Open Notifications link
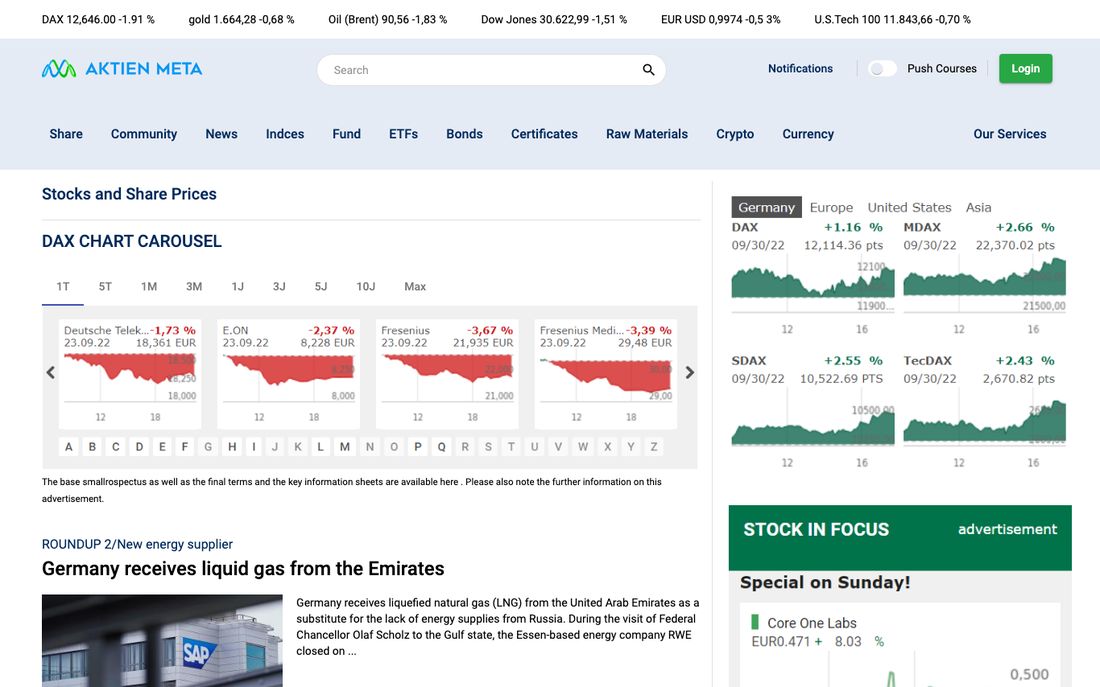The image size is (1100, 687). 800,69
